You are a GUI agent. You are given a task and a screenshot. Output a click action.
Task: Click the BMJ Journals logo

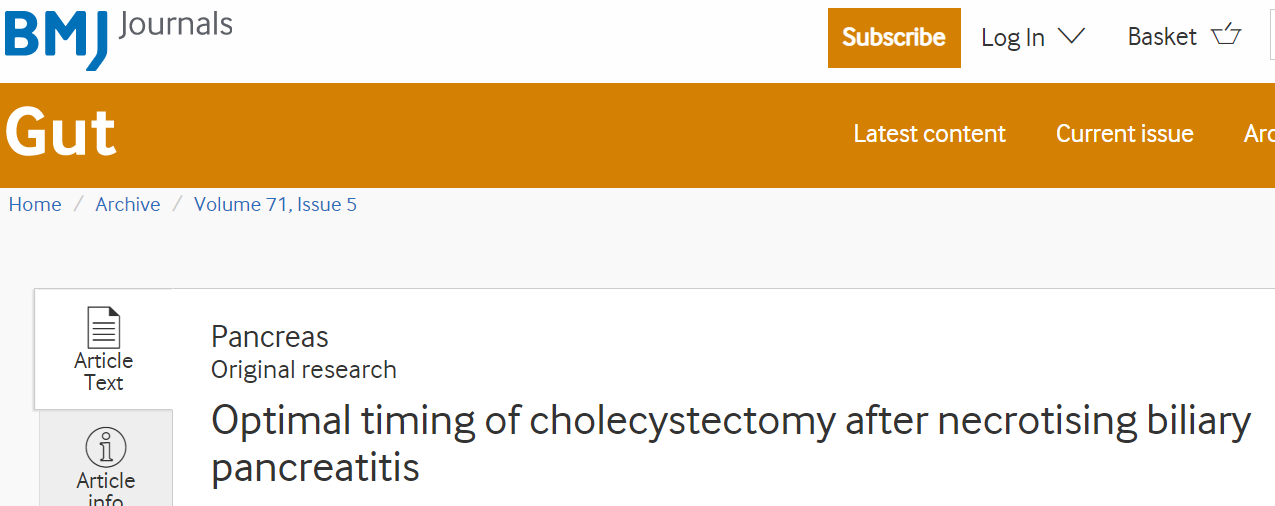coord(118,37)
